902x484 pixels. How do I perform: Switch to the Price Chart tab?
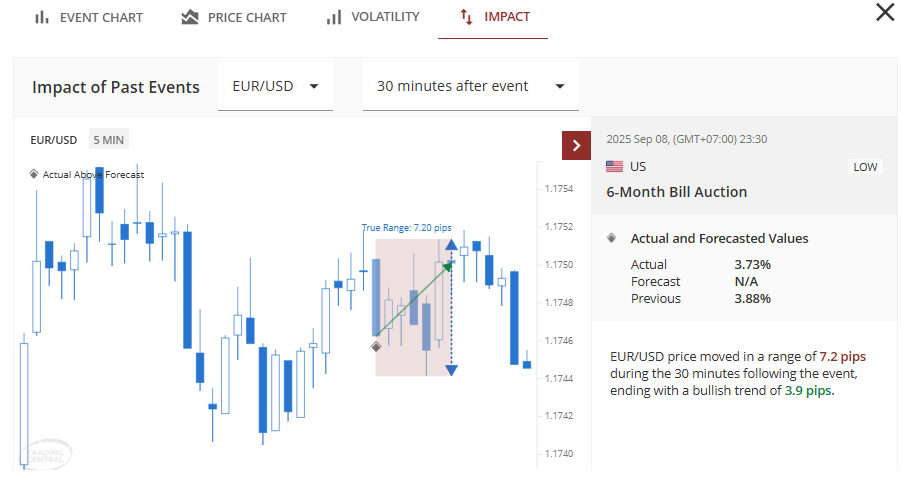(246, 17)
